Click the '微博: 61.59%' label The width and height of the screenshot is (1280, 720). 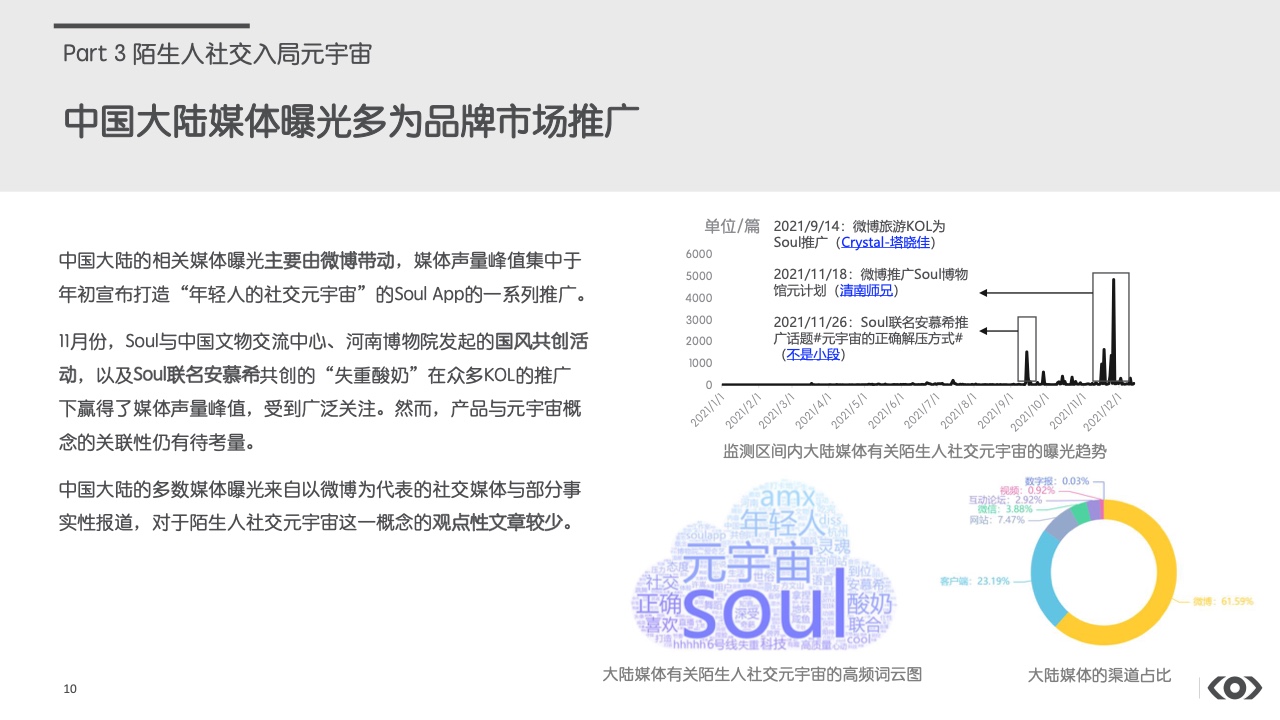click(x=1221, y=601)
